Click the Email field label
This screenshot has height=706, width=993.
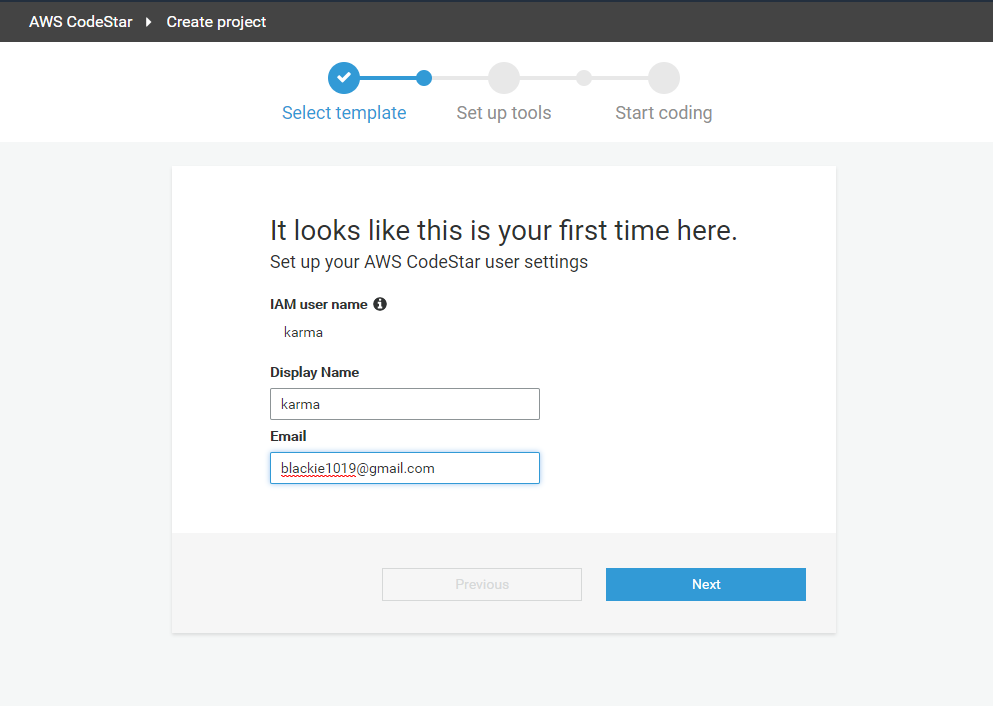288,436
